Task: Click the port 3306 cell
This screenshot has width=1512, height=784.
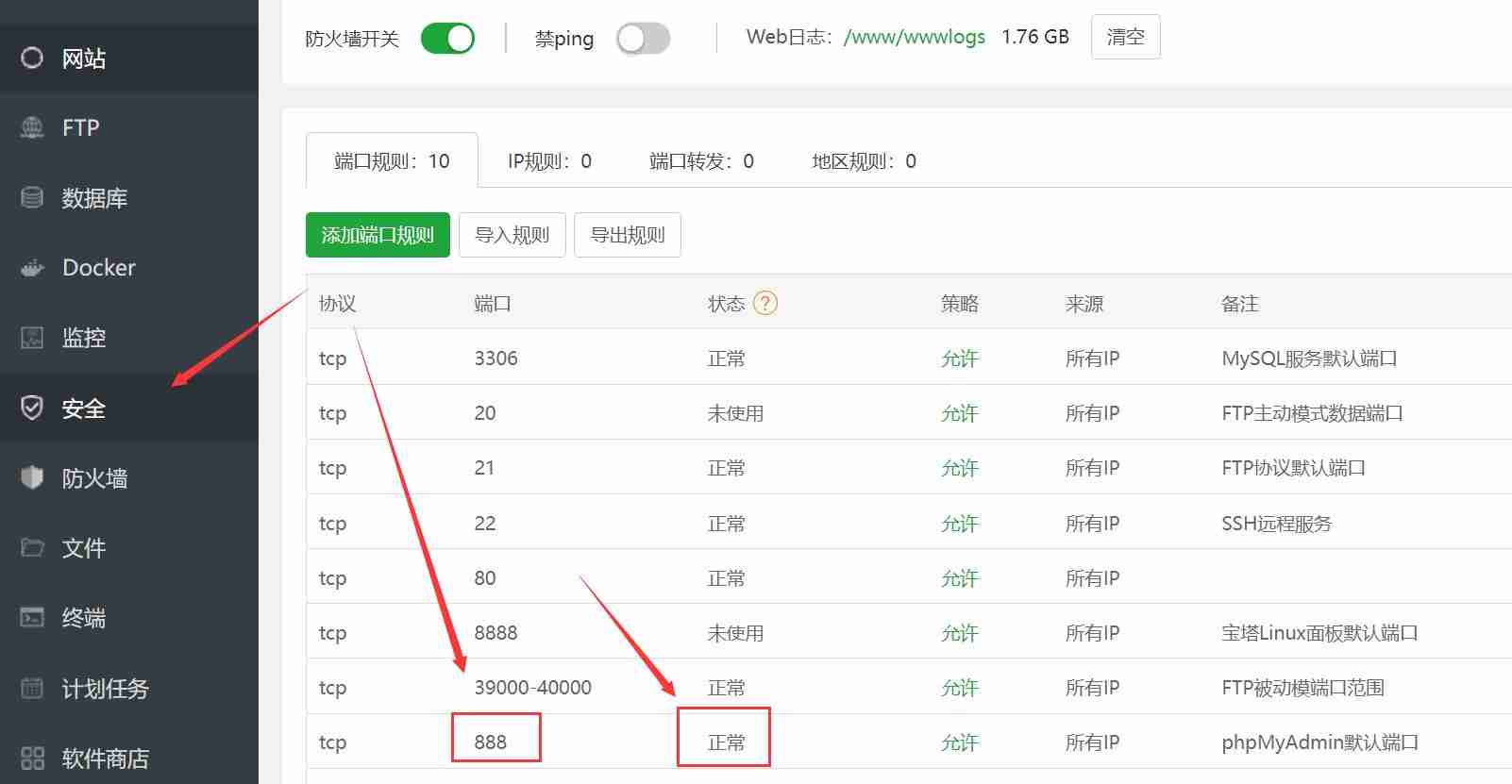Action: coord(496,359)
